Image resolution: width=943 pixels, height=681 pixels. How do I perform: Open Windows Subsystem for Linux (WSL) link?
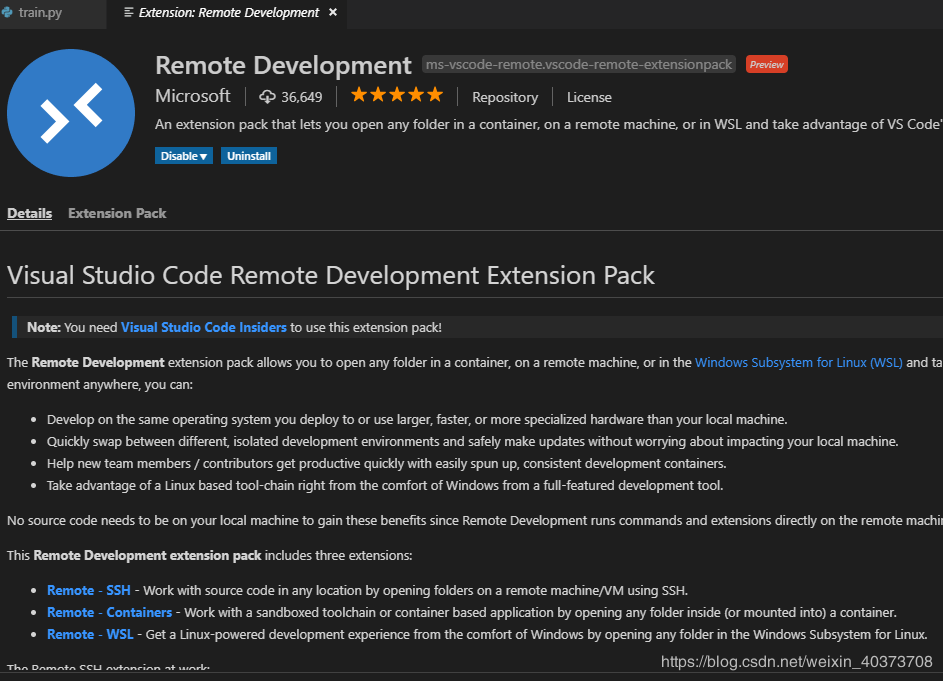tap(799, 362)
